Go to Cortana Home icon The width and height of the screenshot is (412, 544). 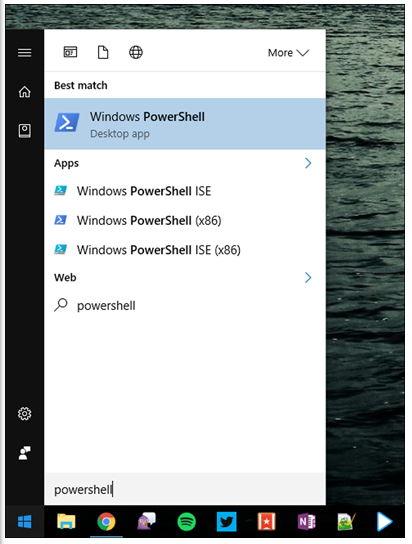tap(25, 92)
